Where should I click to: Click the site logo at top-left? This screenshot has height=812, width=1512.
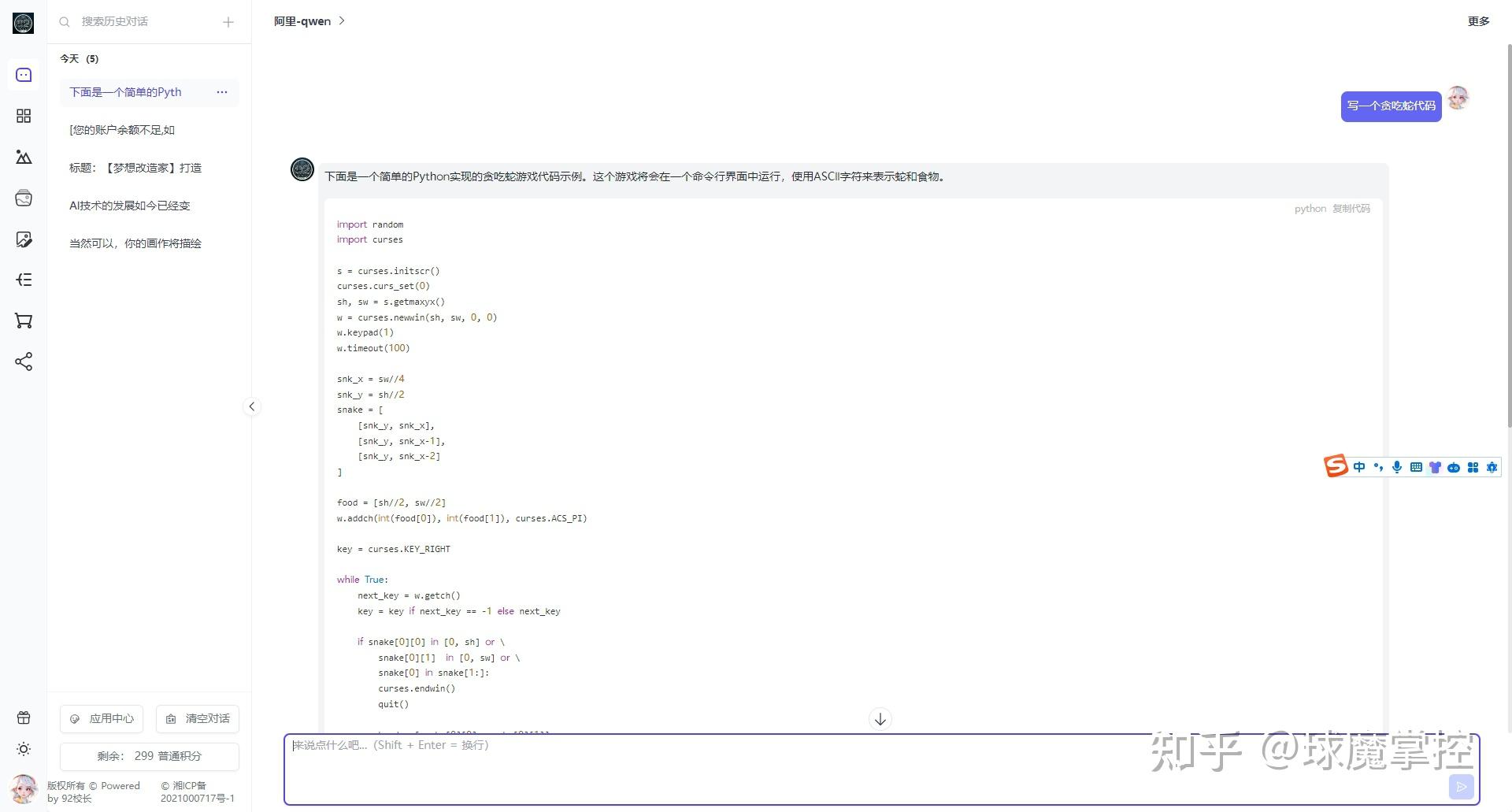point(24,23)
